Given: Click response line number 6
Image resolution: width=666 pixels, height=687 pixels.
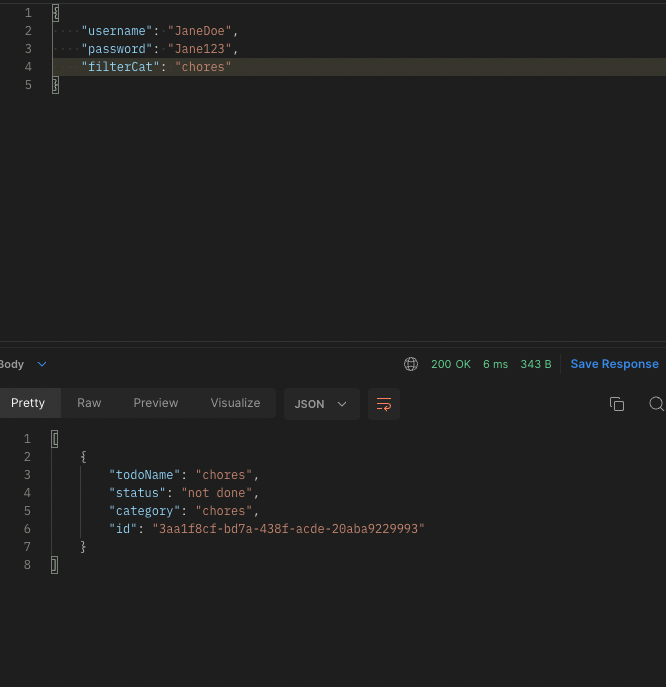Looking at the screenshot, I should click(27, 529).
